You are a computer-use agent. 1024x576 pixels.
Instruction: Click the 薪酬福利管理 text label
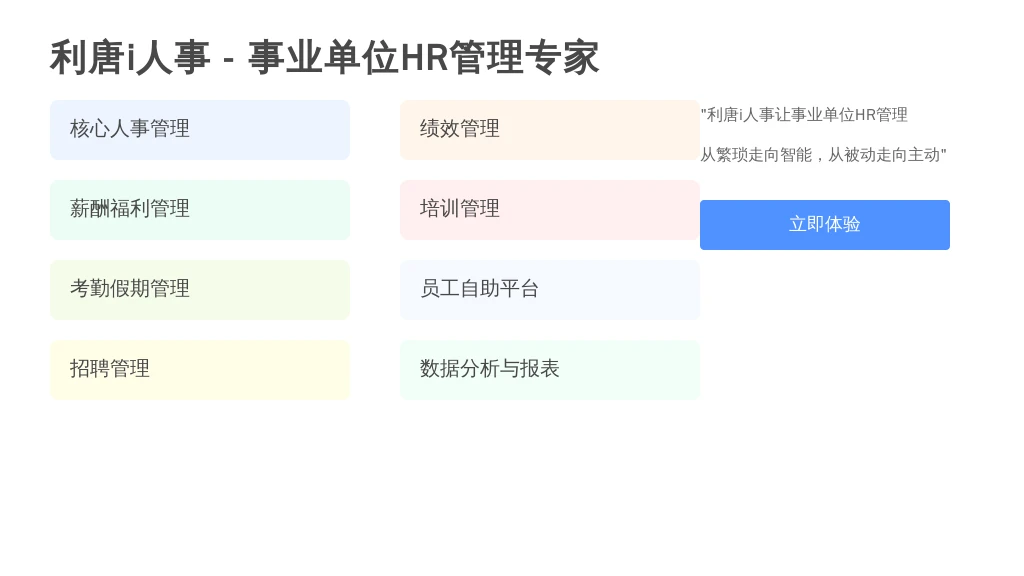click(130, 209)
